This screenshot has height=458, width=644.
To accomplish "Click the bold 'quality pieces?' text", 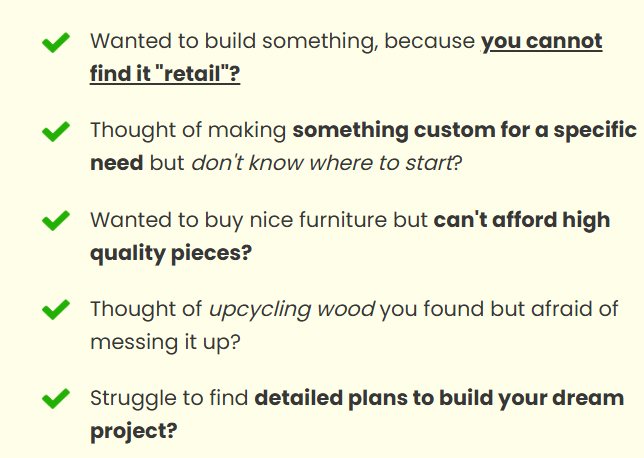I will coord(171,253).
